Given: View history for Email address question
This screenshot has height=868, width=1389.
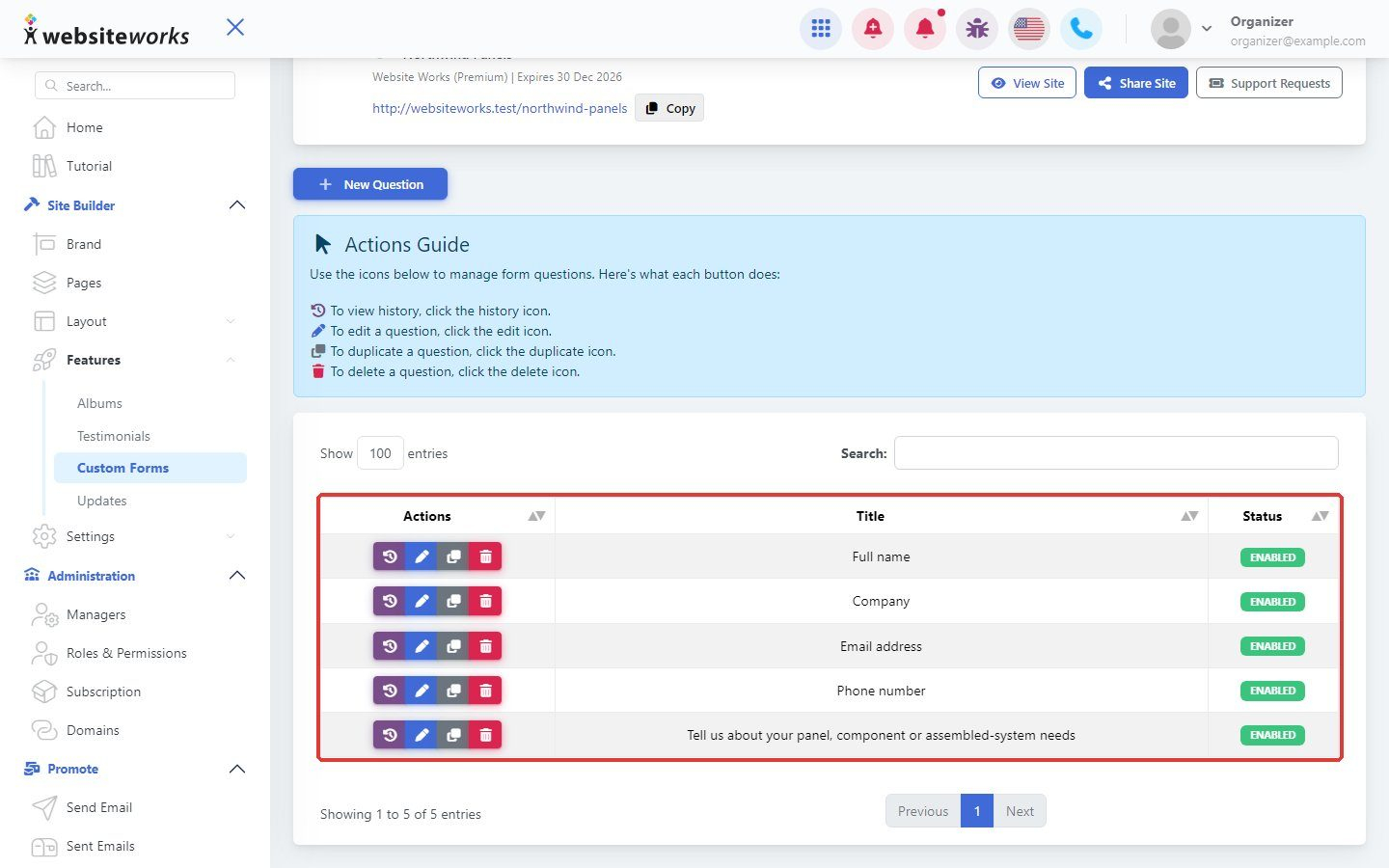Looking at the screenshot, I should click(x=390, y=646).
